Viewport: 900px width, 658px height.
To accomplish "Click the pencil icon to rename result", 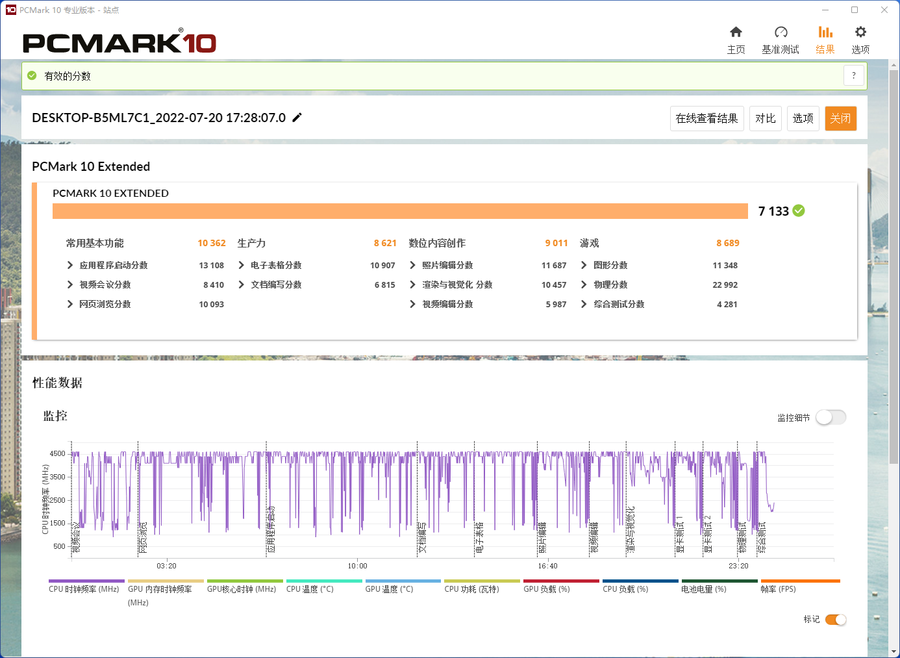I will click(x=297, y=118).
